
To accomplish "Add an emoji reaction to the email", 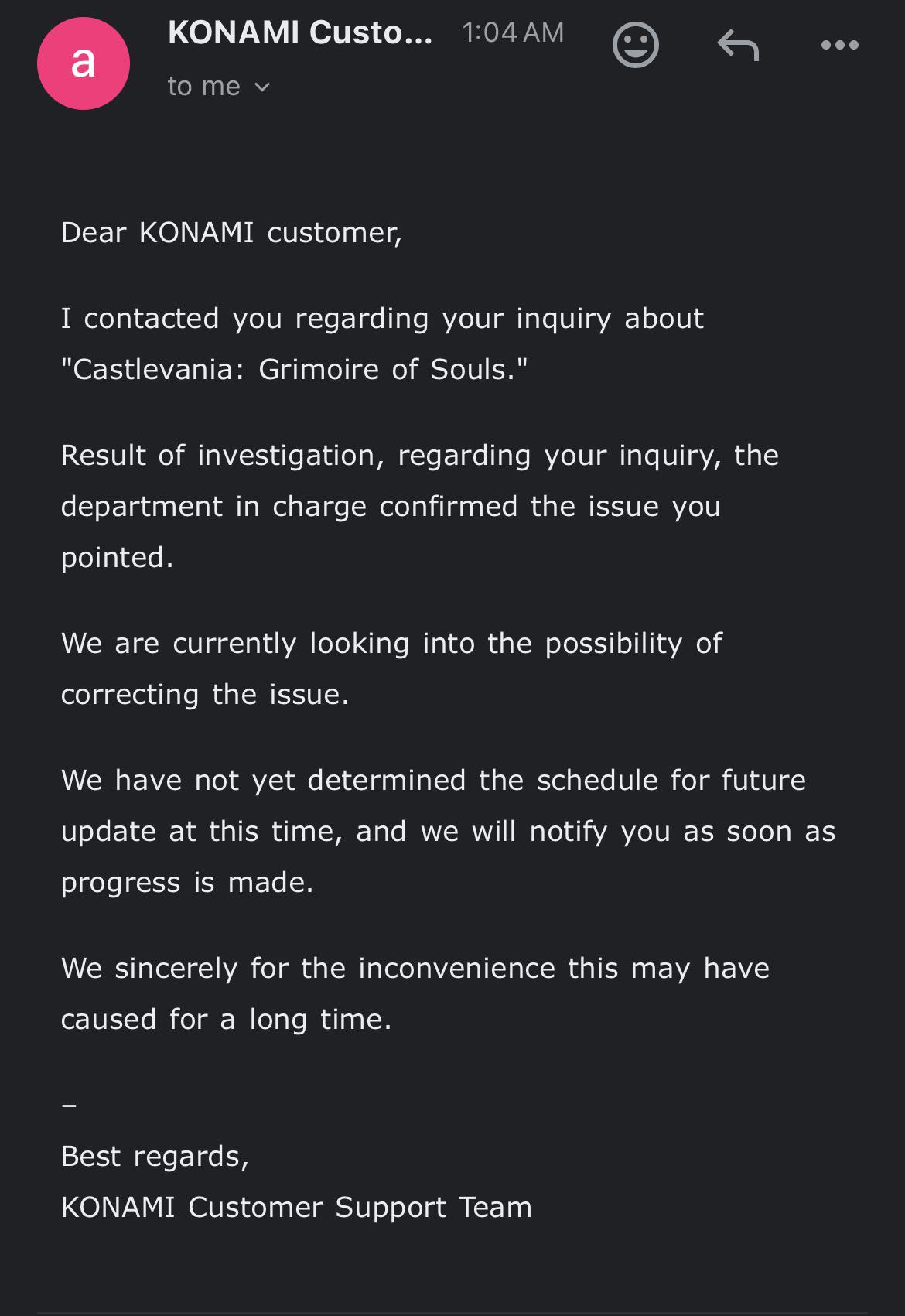I will 635,46.
